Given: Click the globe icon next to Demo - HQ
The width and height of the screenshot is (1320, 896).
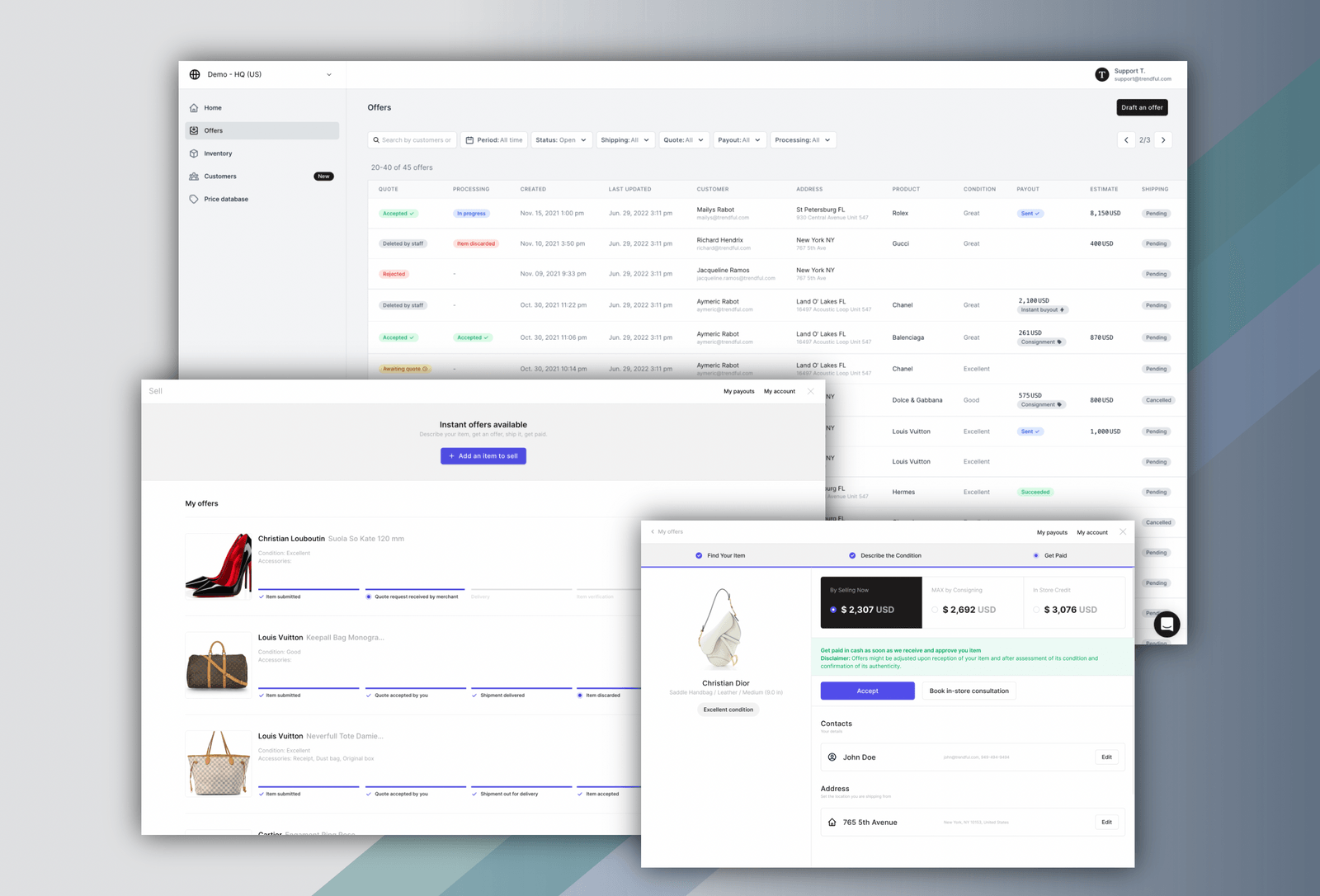Looking at the screenshot, I should [195, 74].
